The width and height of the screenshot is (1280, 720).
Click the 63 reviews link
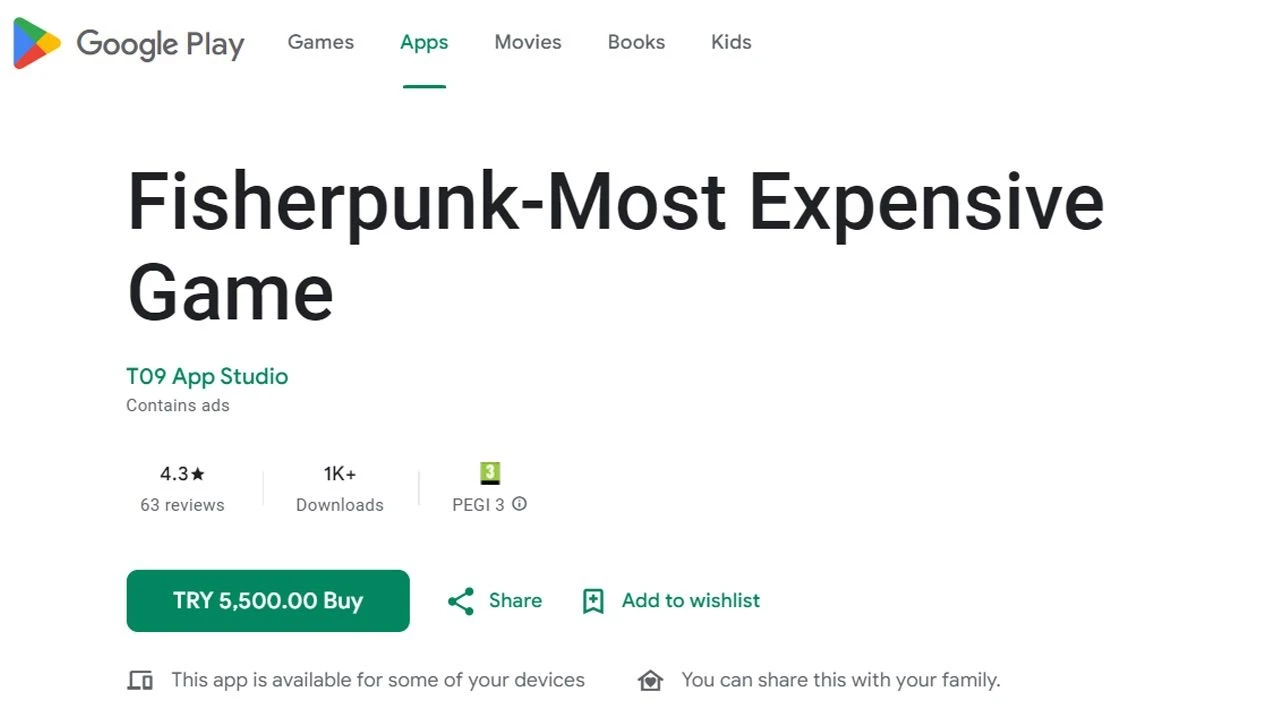[182, 505]
